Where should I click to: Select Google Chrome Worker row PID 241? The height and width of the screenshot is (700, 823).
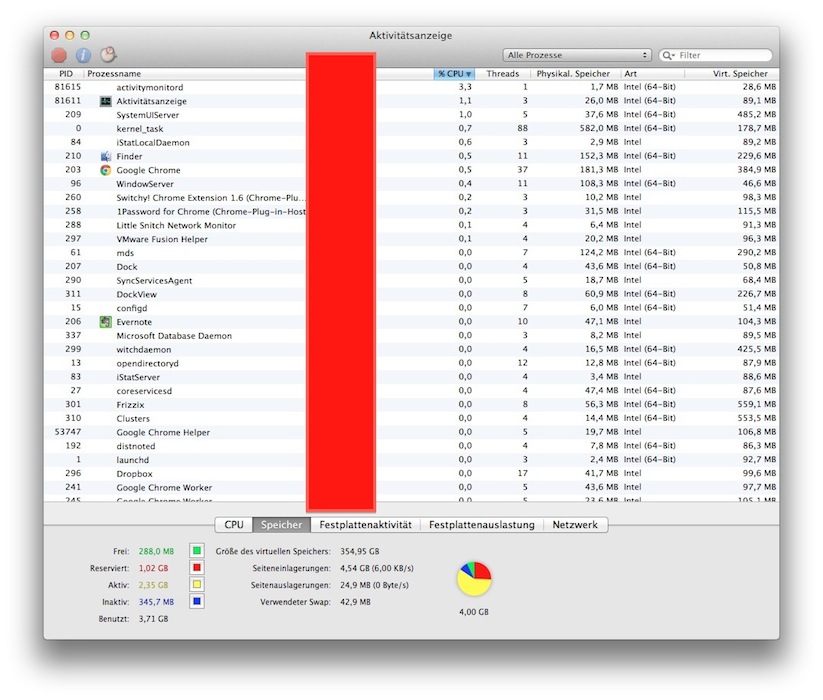412,487
